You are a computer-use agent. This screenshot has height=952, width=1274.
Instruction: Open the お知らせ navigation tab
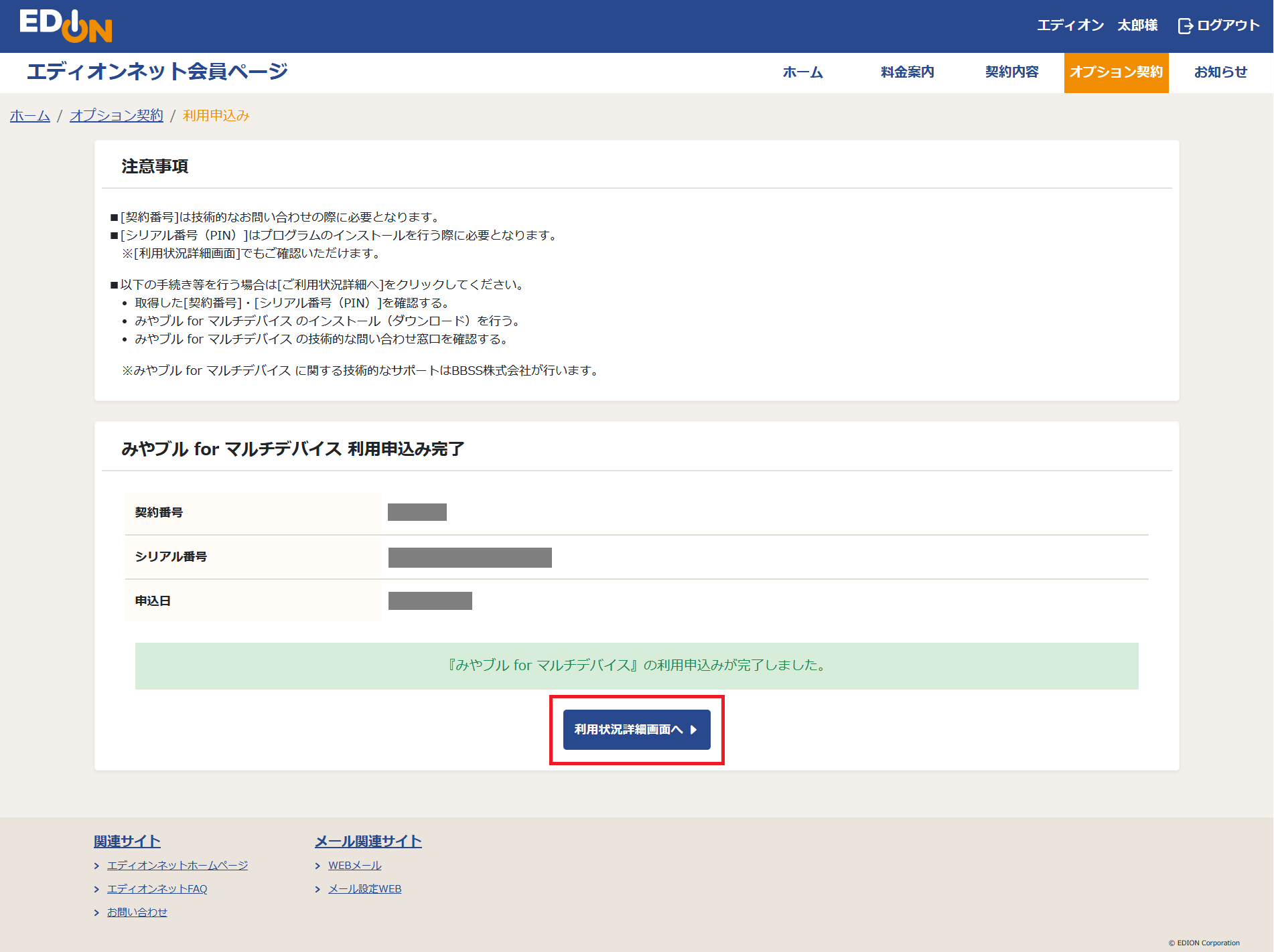pos(1220,72)
